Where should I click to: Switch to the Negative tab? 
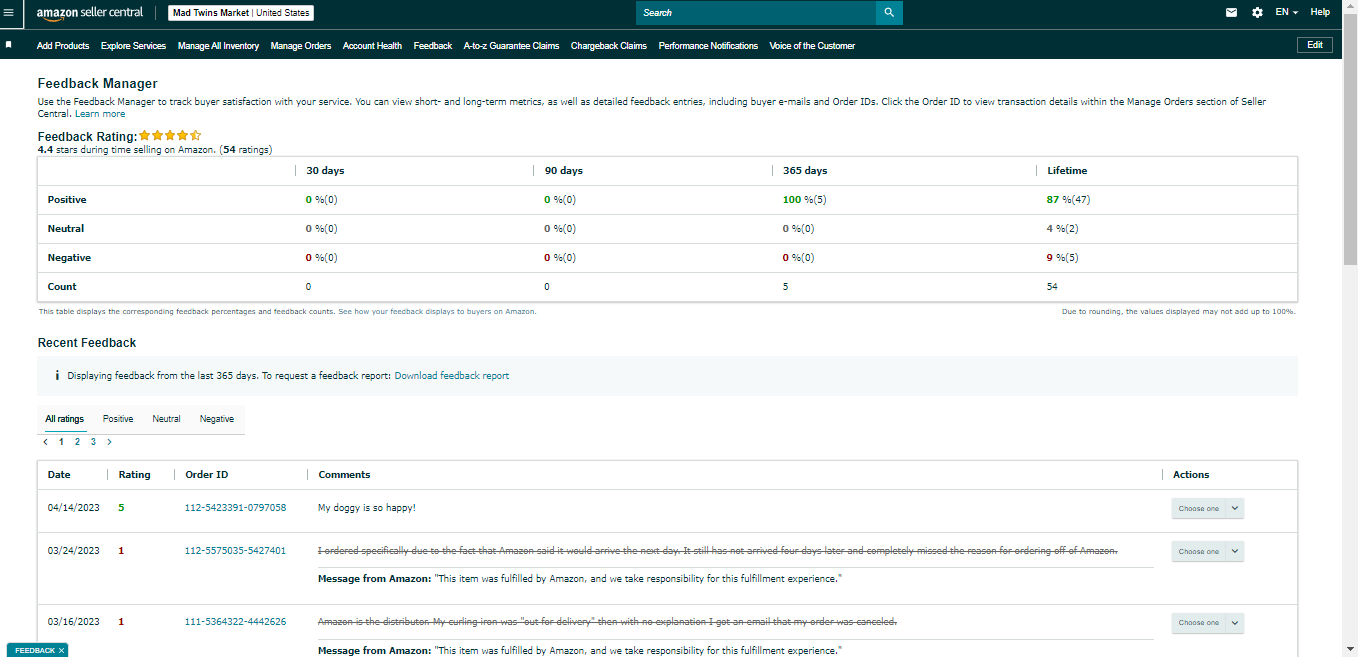(217, 419)
